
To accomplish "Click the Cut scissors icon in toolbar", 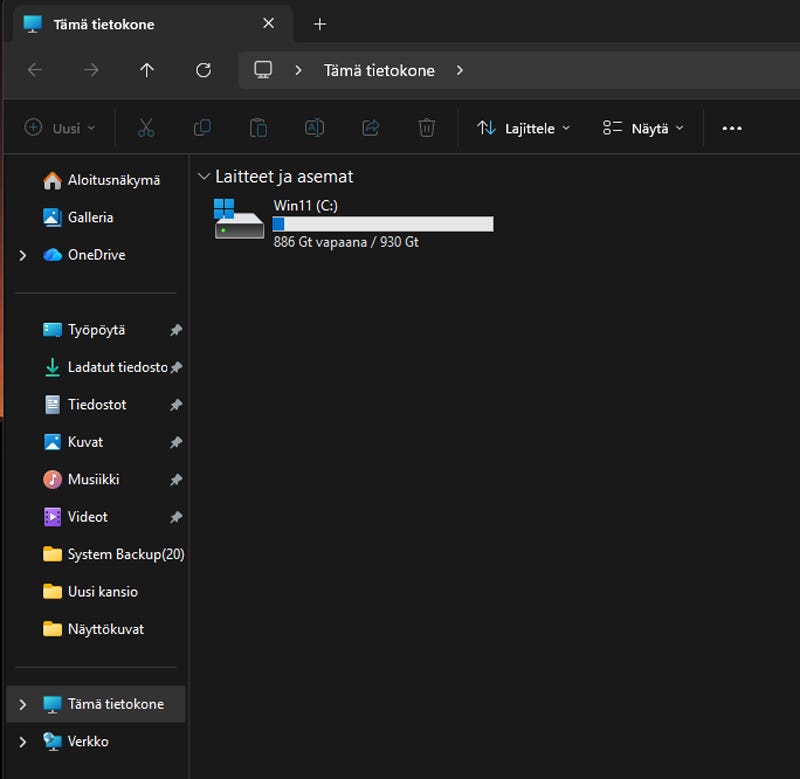I will (x=146, y=128).
